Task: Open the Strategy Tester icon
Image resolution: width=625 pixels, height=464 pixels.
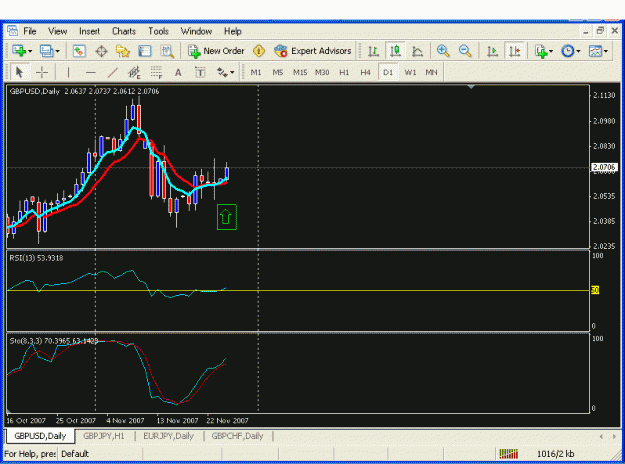Action: [167, 51]
